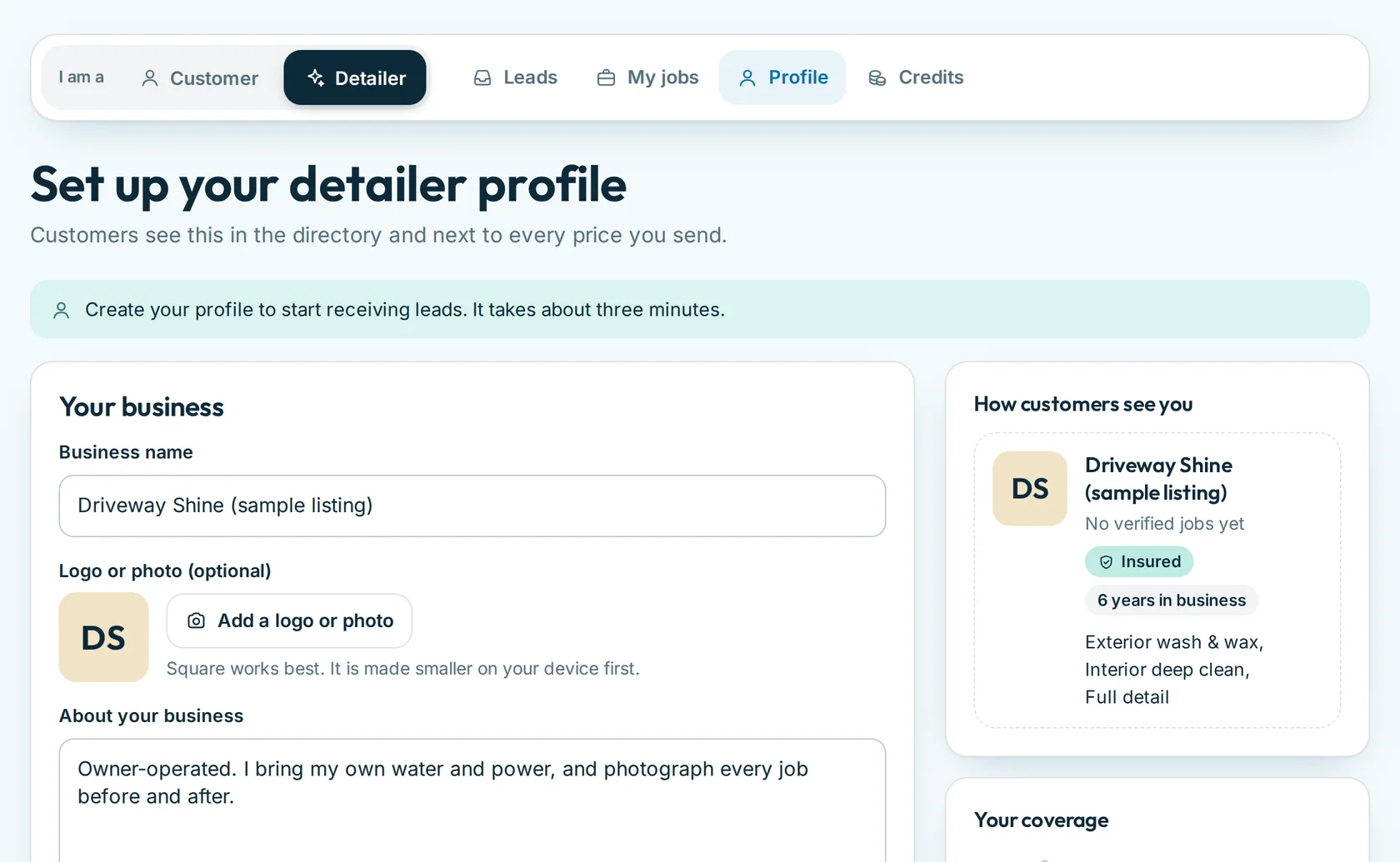Click the My jobs briefcase icon
The image size is (1400, 862).
point(606,78)
